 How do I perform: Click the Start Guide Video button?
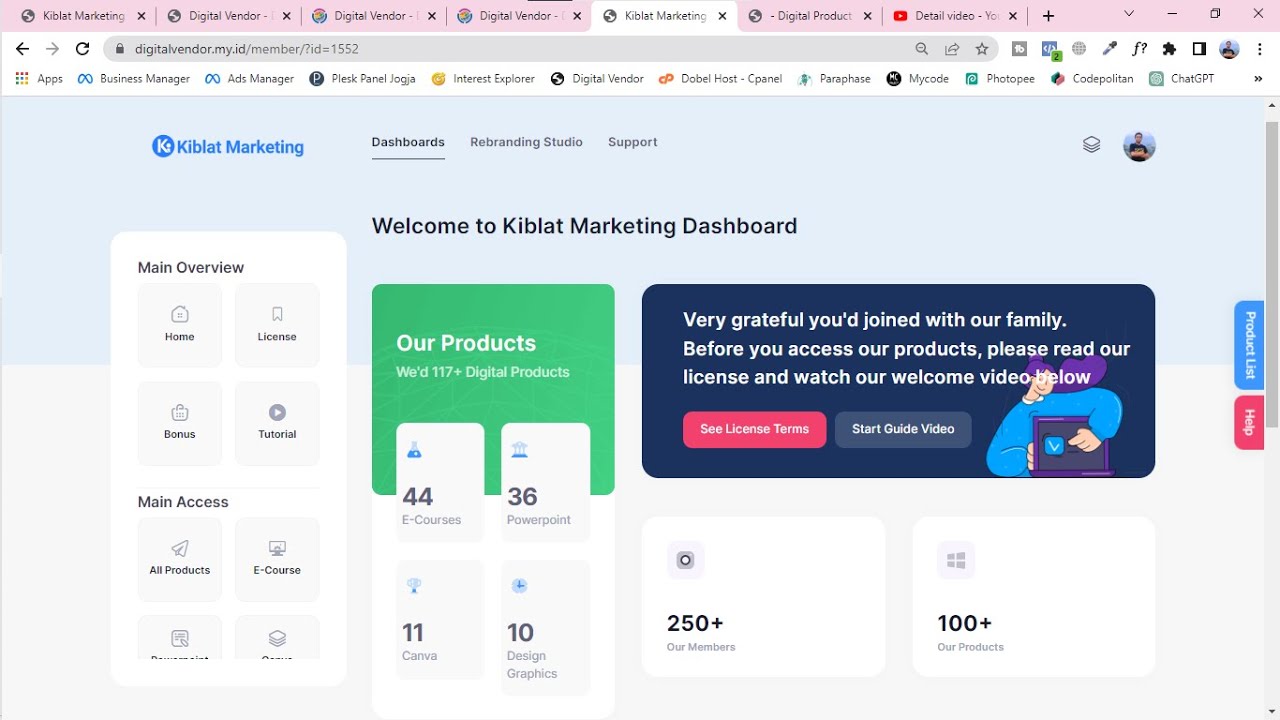(903, 429)
